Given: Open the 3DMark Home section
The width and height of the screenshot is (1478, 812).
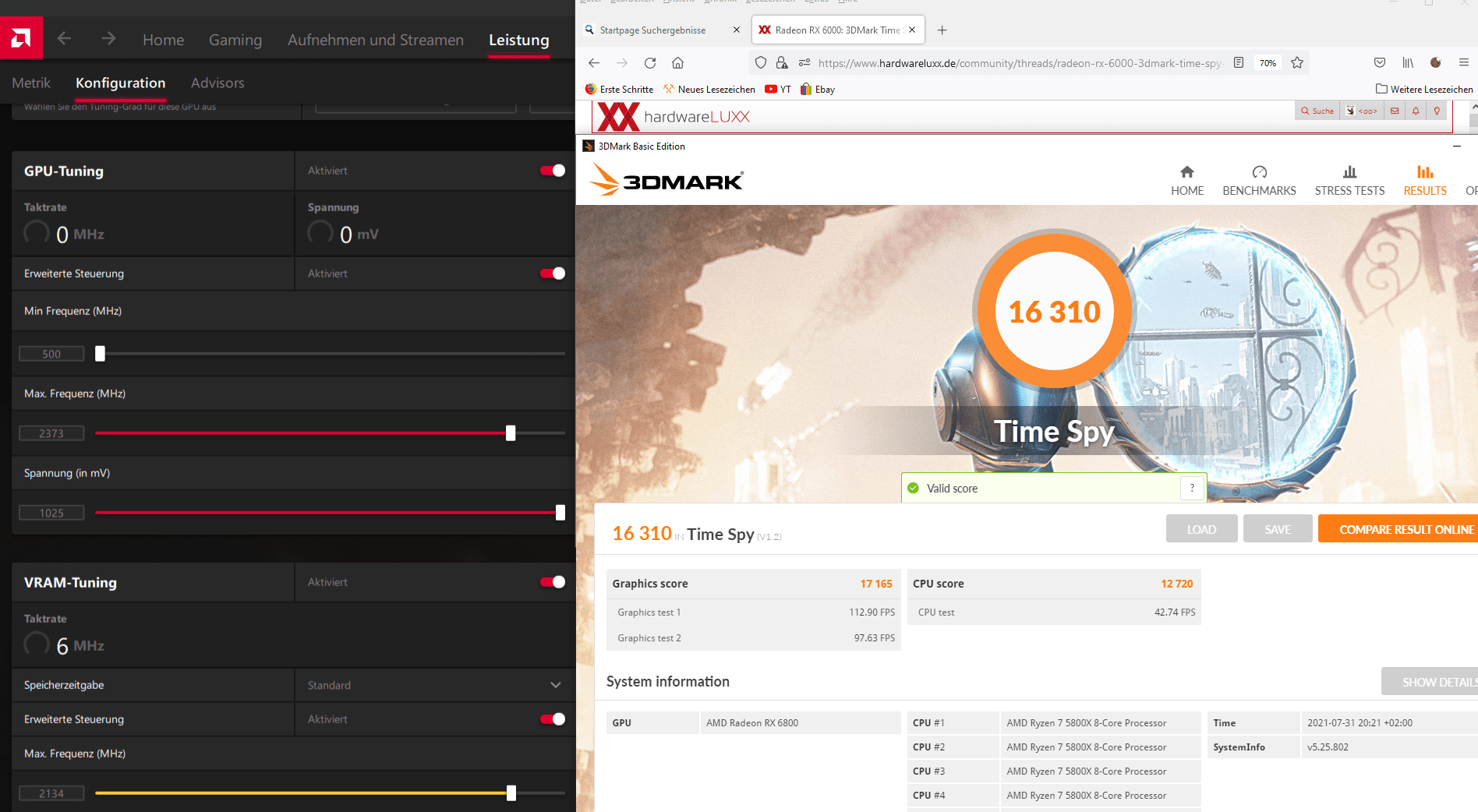Looking at the screenshot, I should pyautogui.click(x=1186, y=181).
